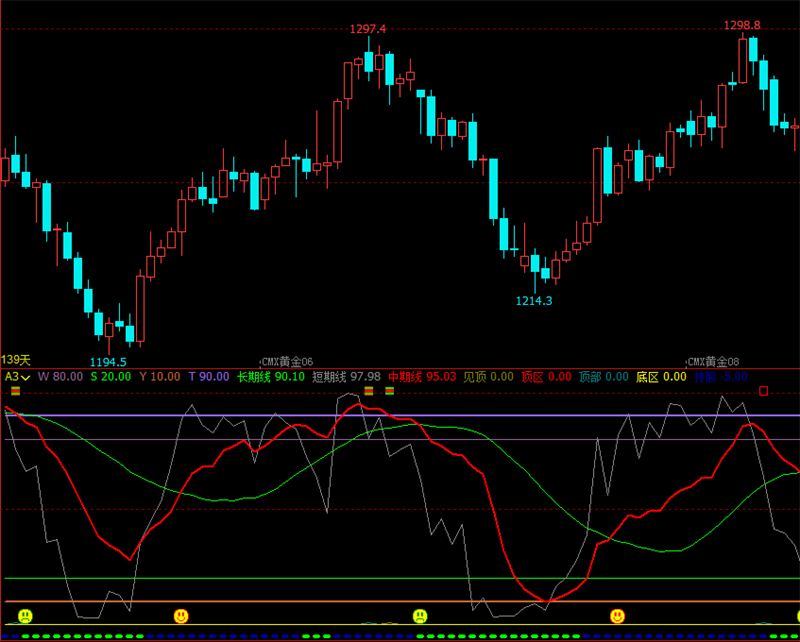Click the tall red candlestick at the 1298.8 high

pyautogui.click(x=742, y=60)
